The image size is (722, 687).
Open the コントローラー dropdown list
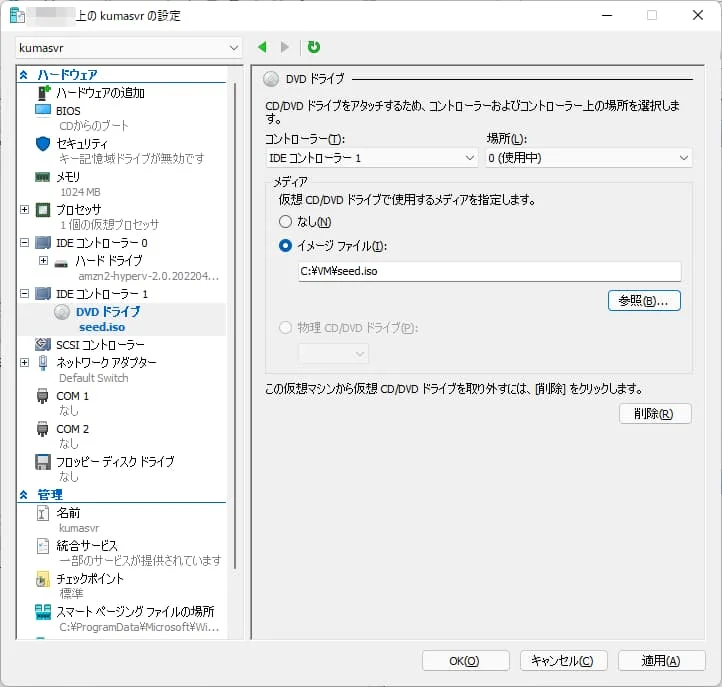(x=371, y=158)
